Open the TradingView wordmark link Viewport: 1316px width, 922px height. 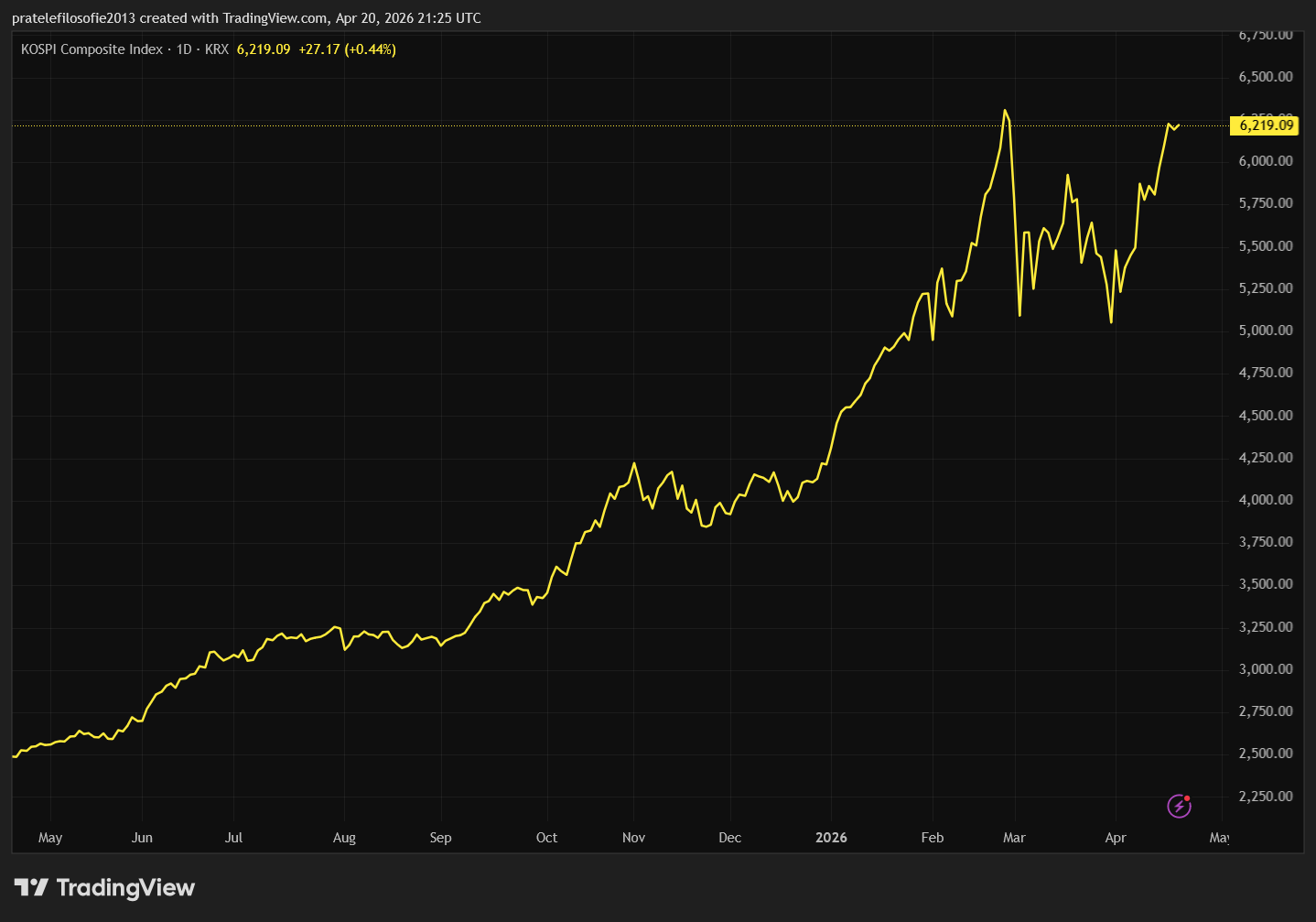pos(125,887)
